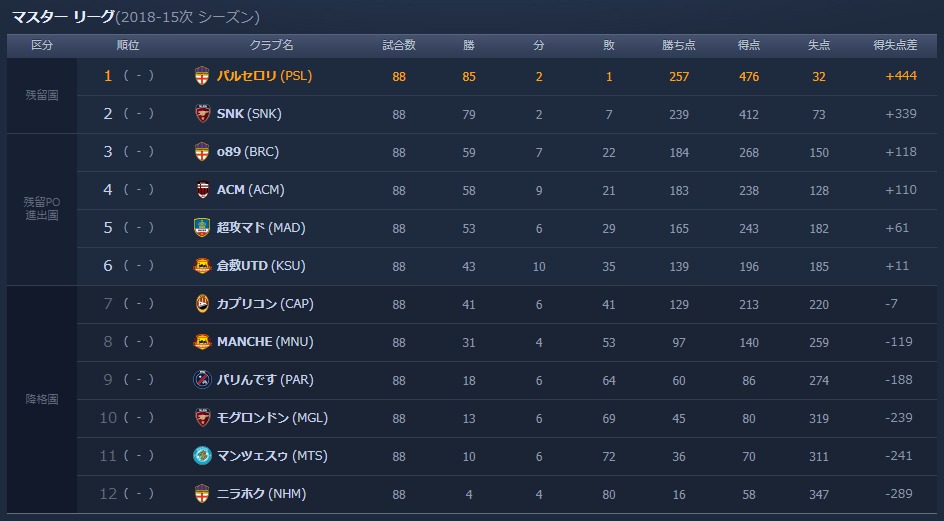Click the ニラホク (NHM) club crest icon

[x=202, y=493]
